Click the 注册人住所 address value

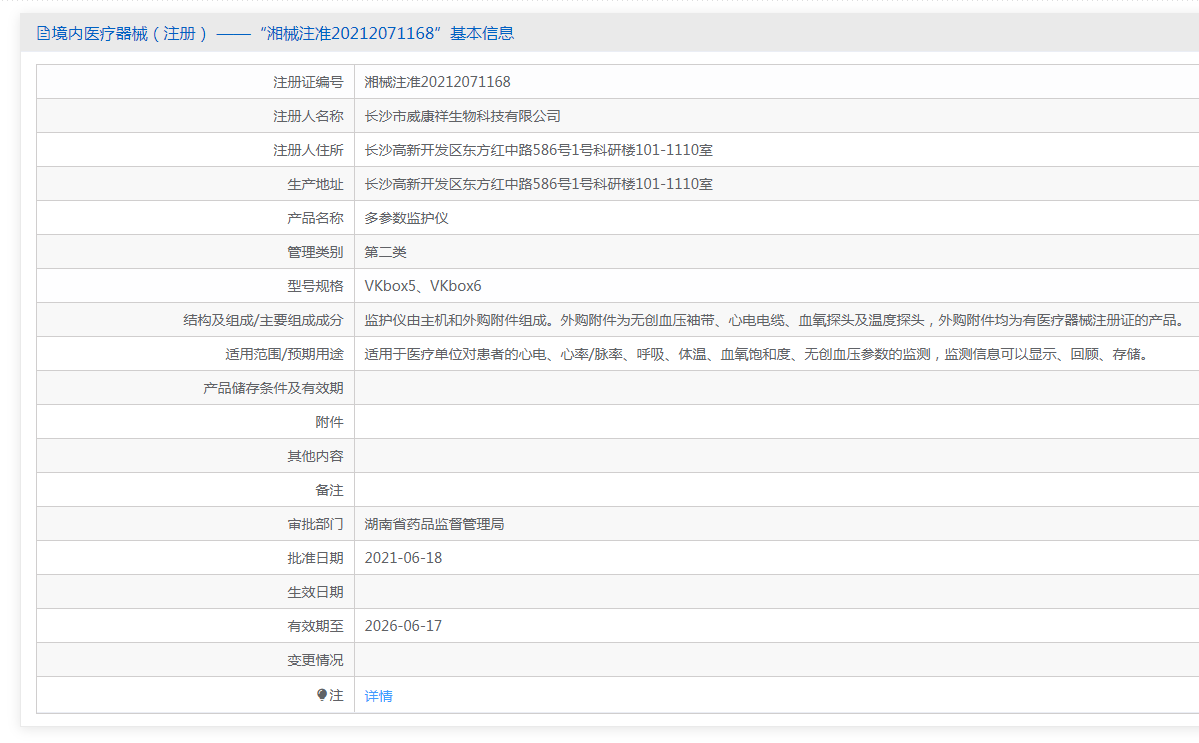(x=538, y=150)
